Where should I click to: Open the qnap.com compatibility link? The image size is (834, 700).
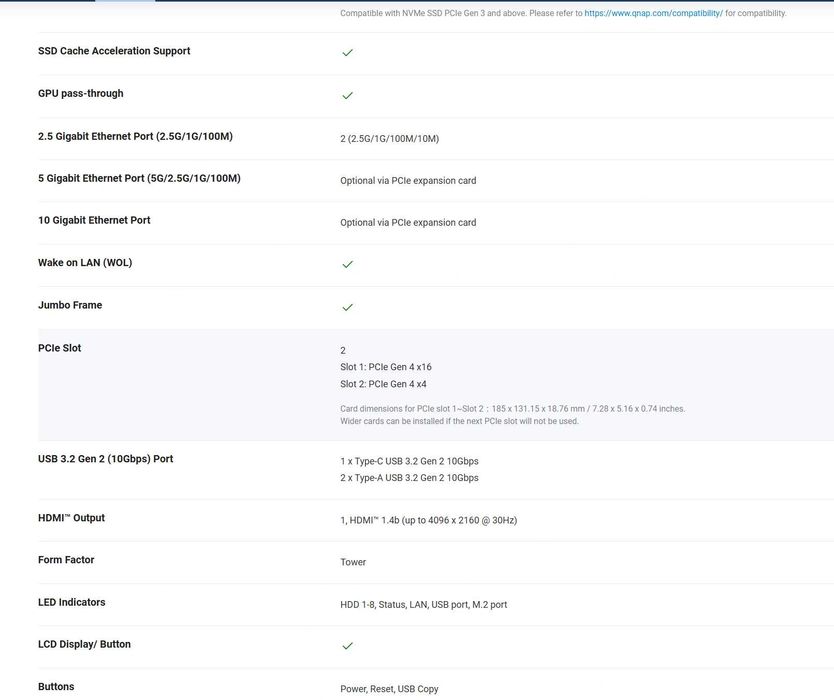(653, 13)
